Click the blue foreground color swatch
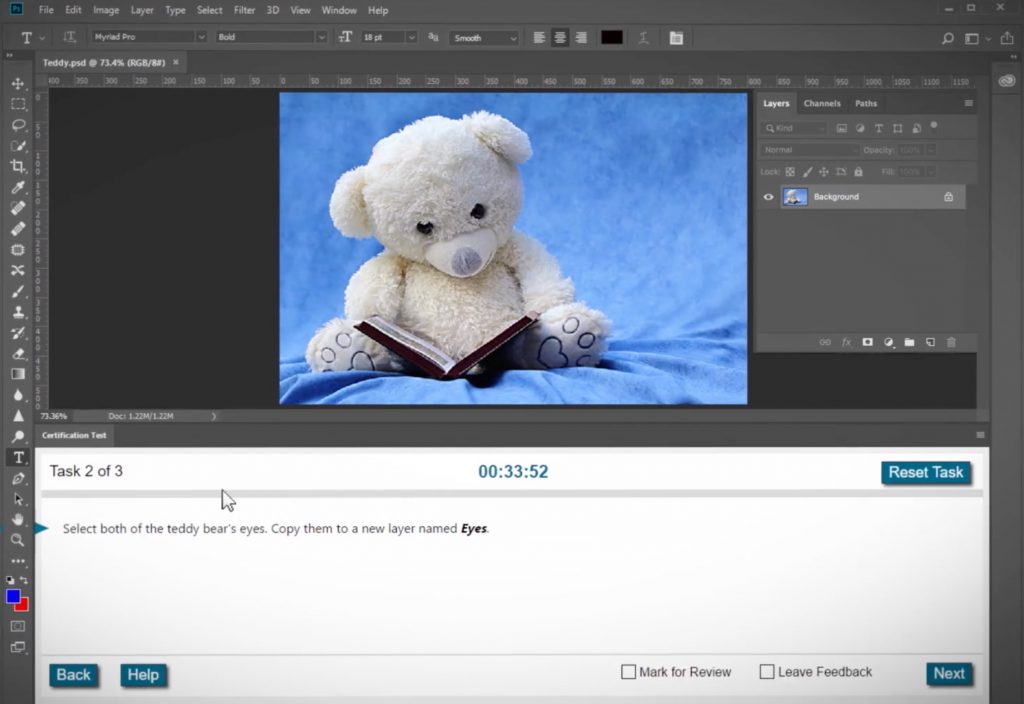 13,596
